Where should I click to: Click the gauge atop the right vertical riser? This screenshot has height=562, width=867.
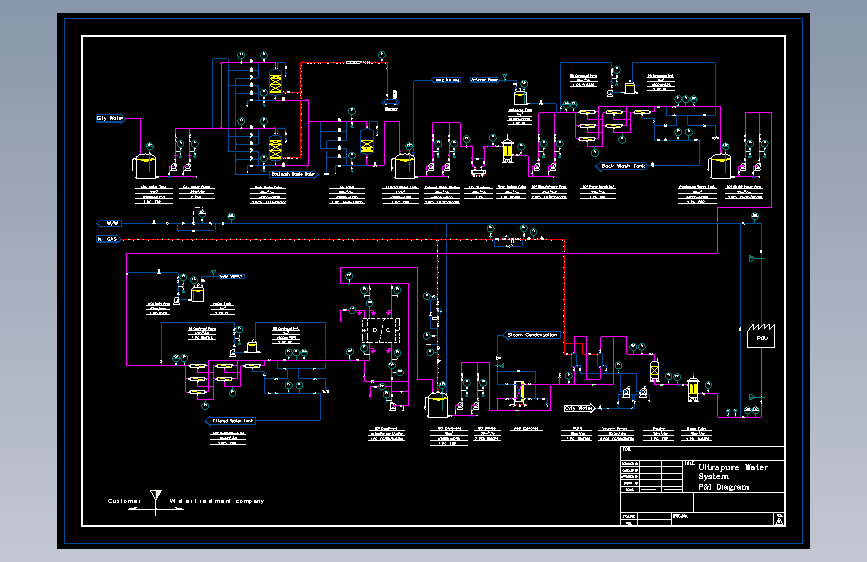[x=755, y=216]
